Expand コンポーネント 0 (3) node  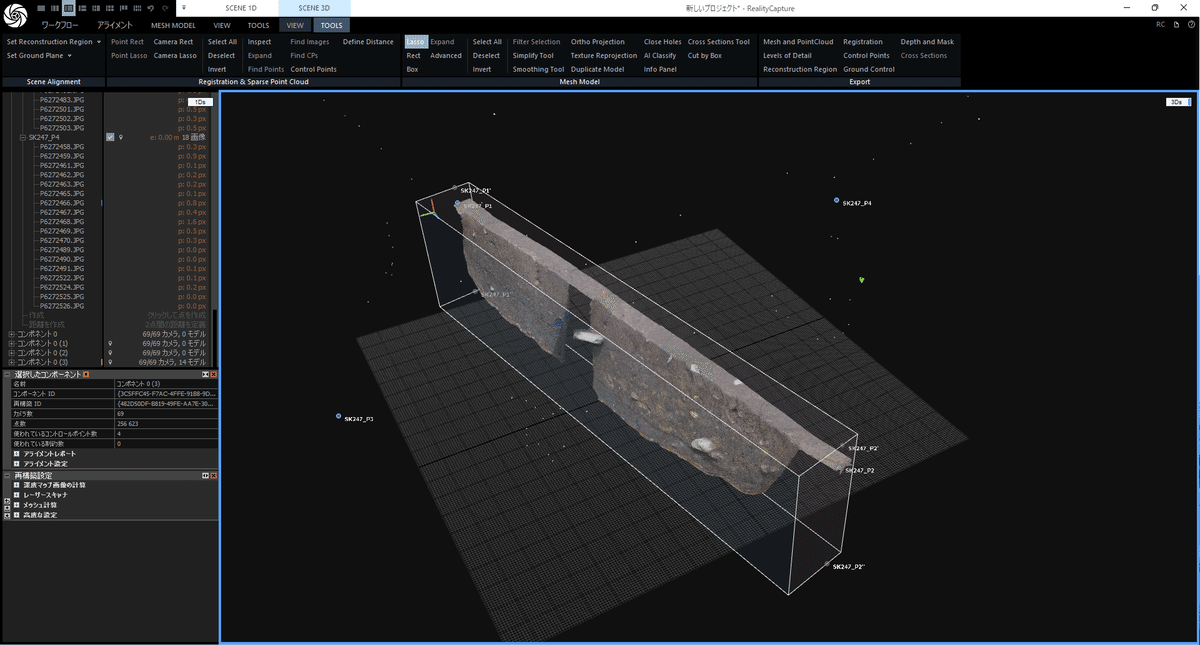point(11,362)
